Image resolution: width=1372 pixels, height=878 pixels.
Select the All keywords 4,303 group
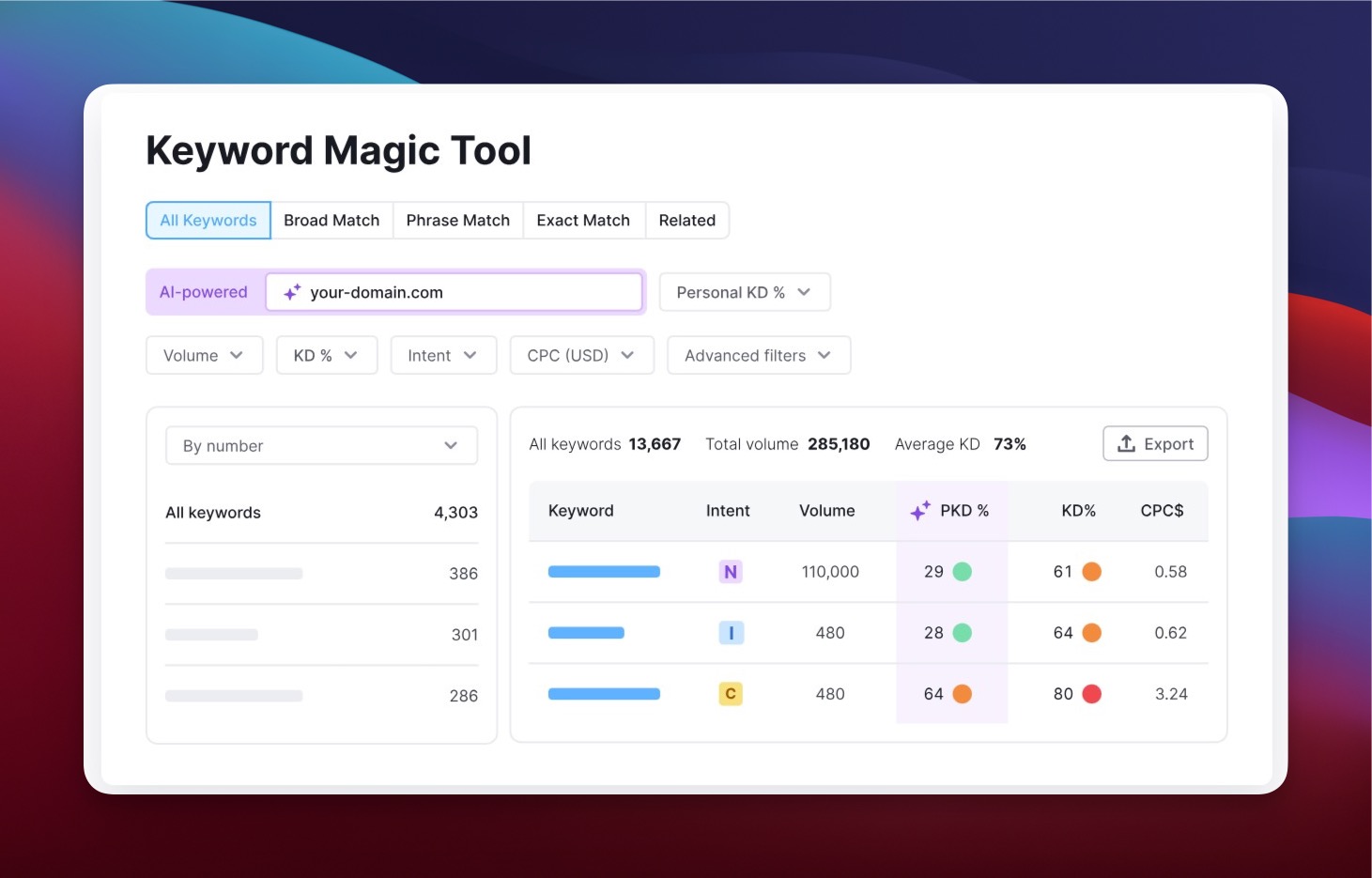point(321,512)
